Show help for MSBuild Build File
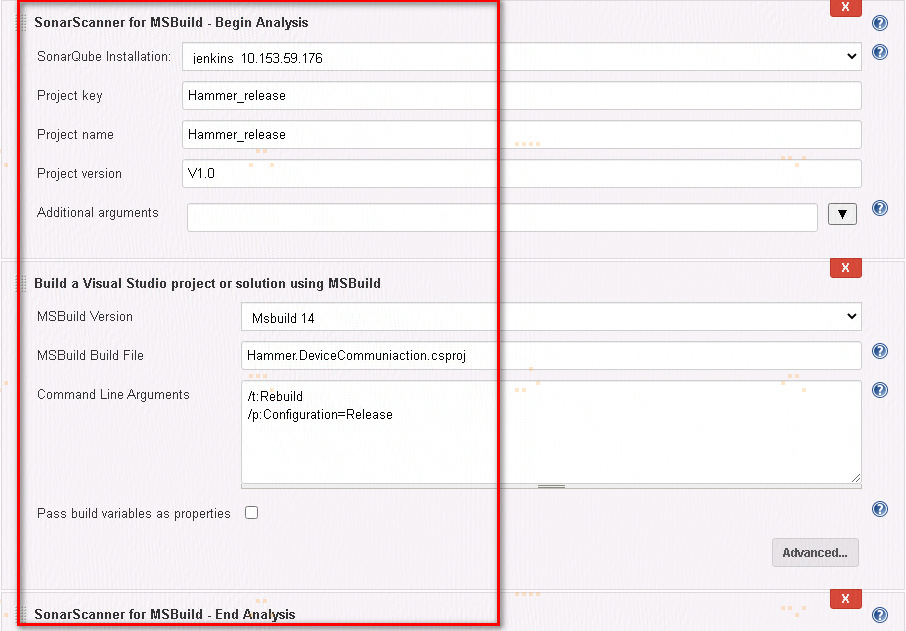This screenshot has height=631, width=906. click(x=879, y=351)
